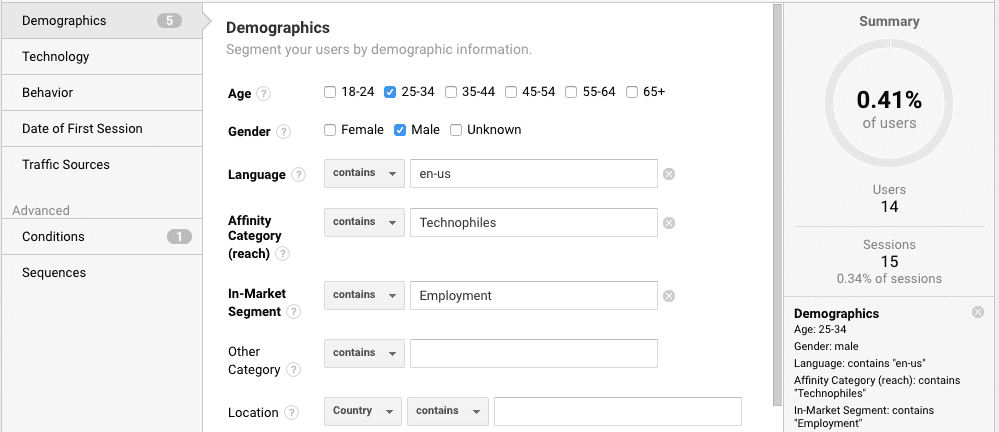Image resolution: width=999 pixels, height=432 pixels.
Task: Open help tooltip for Gender
Action: 284,132
